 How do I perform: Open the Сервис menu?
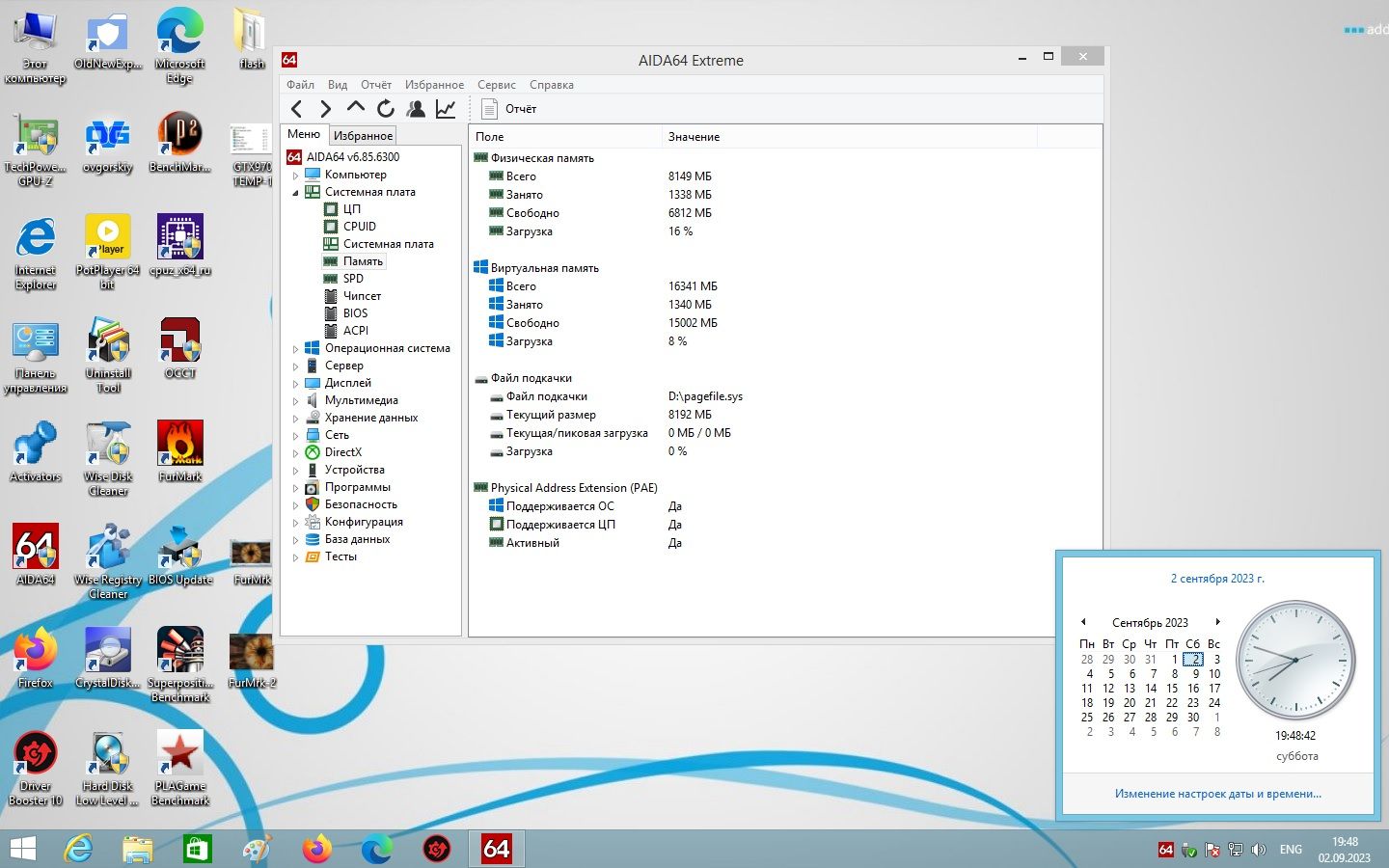[x=497, y=85]
